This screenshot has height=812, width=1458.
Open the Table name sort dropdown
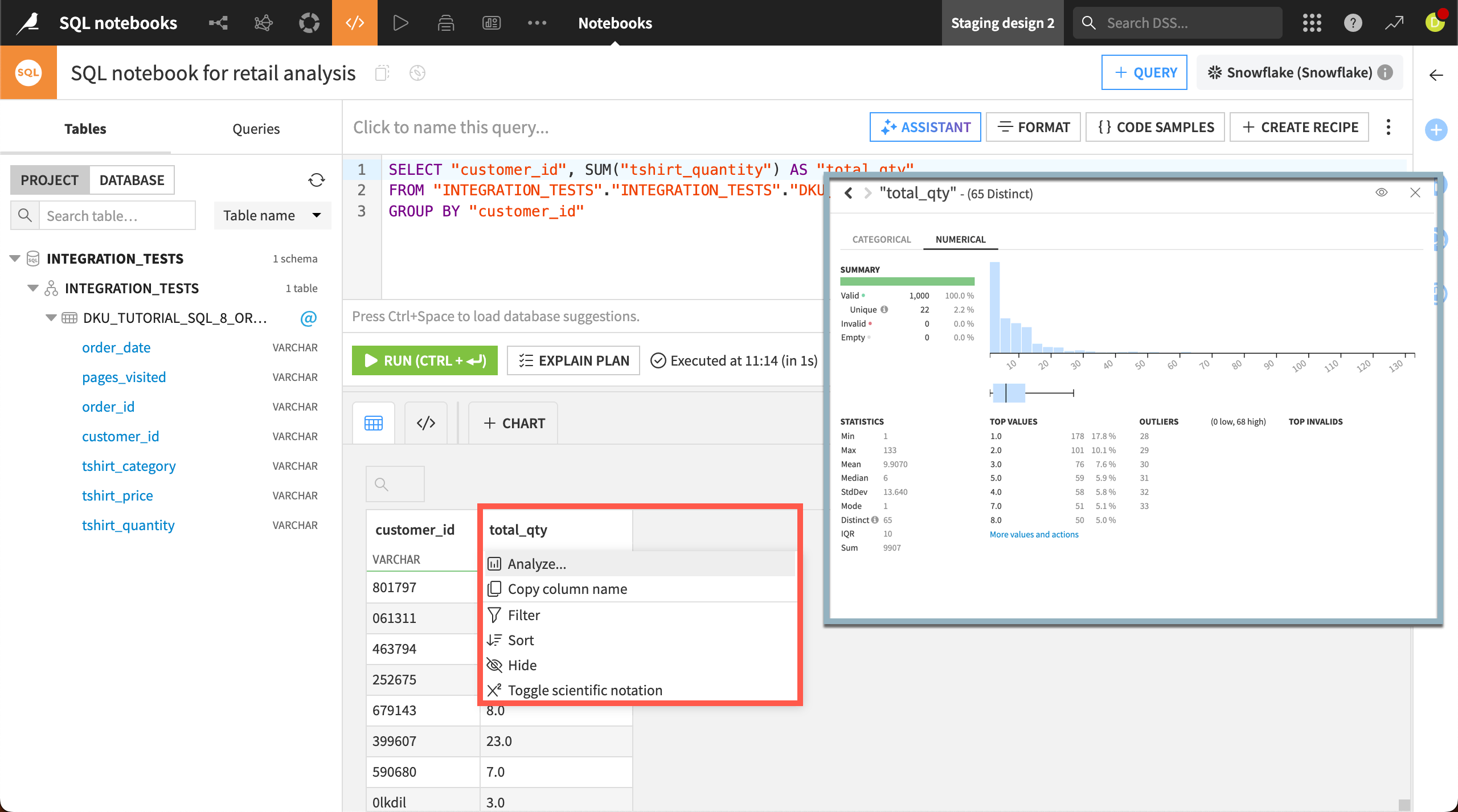[272, 215]
